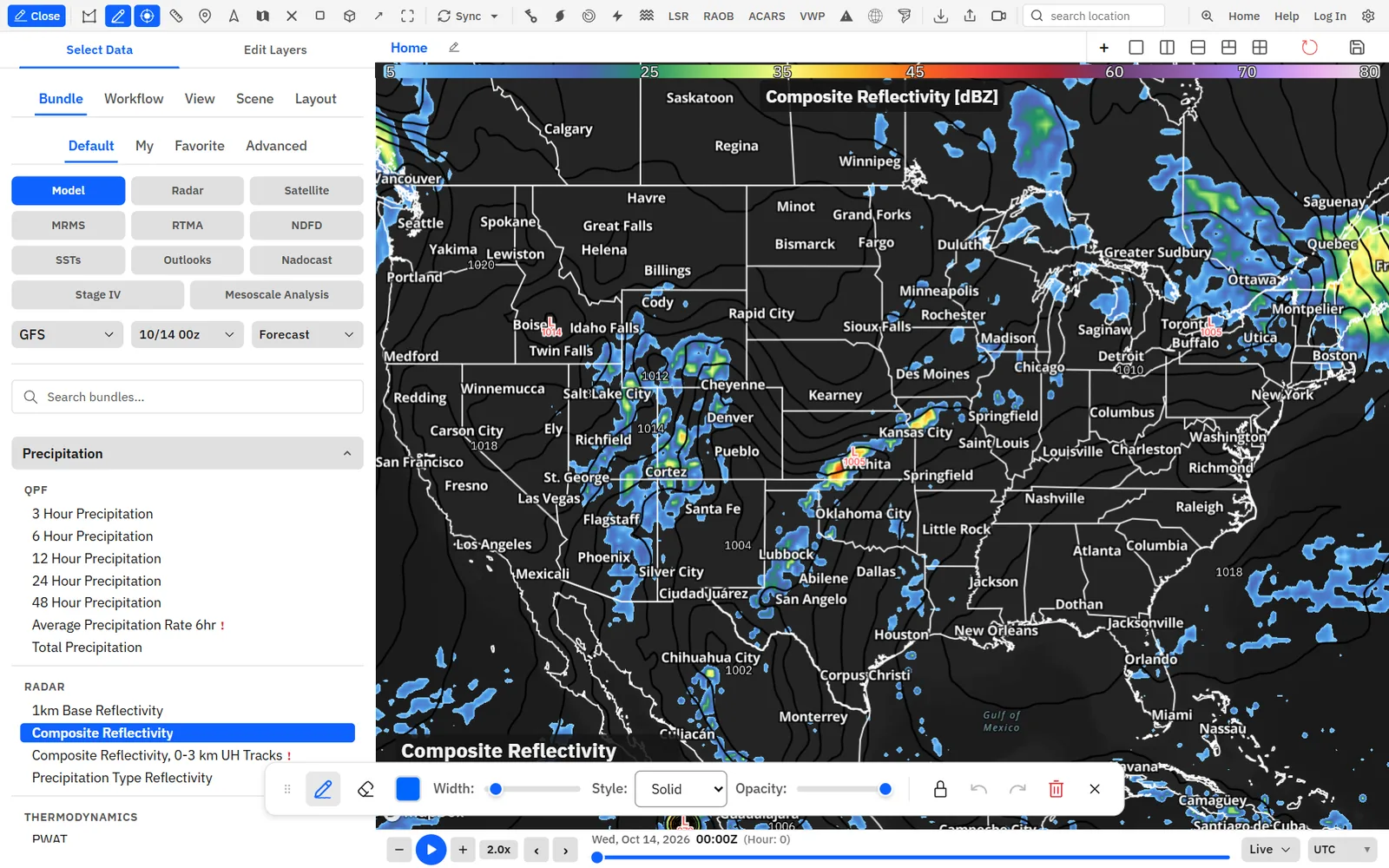The image size is (1389, 868).
Task: Enter fullscreen with the brackets icon
Action: pyautogui.click(x=407, y=16)
